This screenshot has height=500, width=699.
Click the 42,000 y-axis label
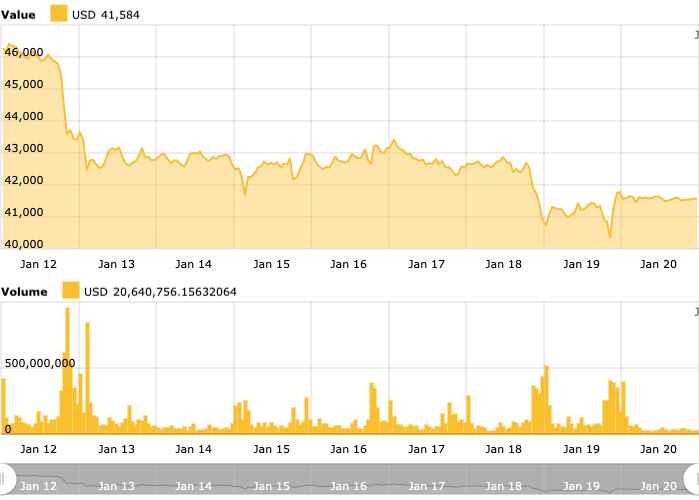click(24, 180)
